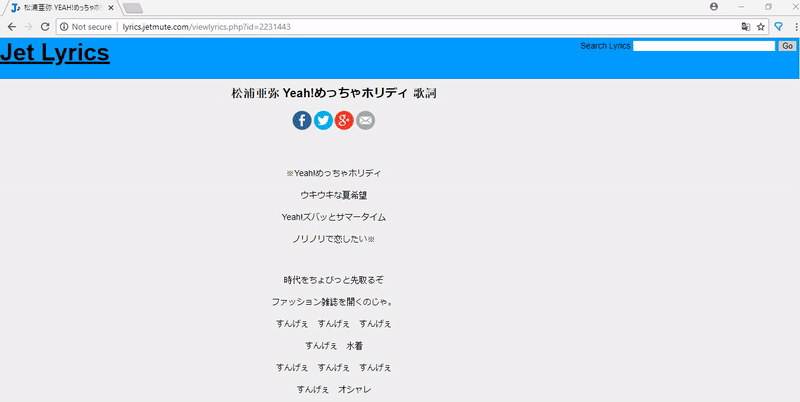
Task: Click the browser back arrow
Action: point(12,27)
